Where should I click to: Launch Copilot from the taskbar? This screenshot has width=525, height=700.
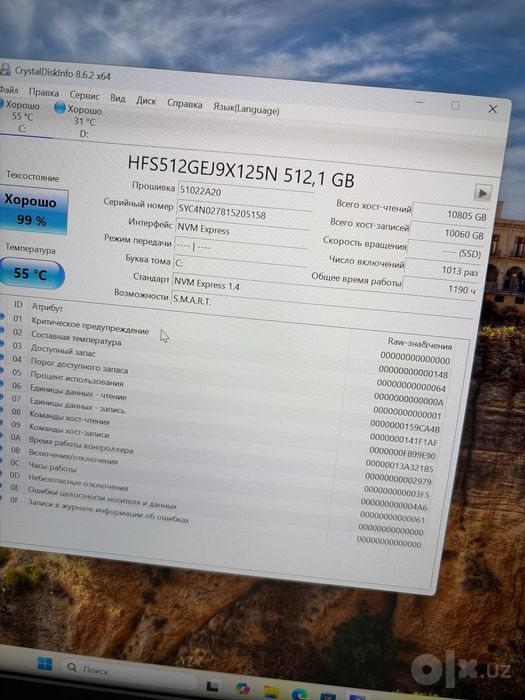(x=242, y=689)
